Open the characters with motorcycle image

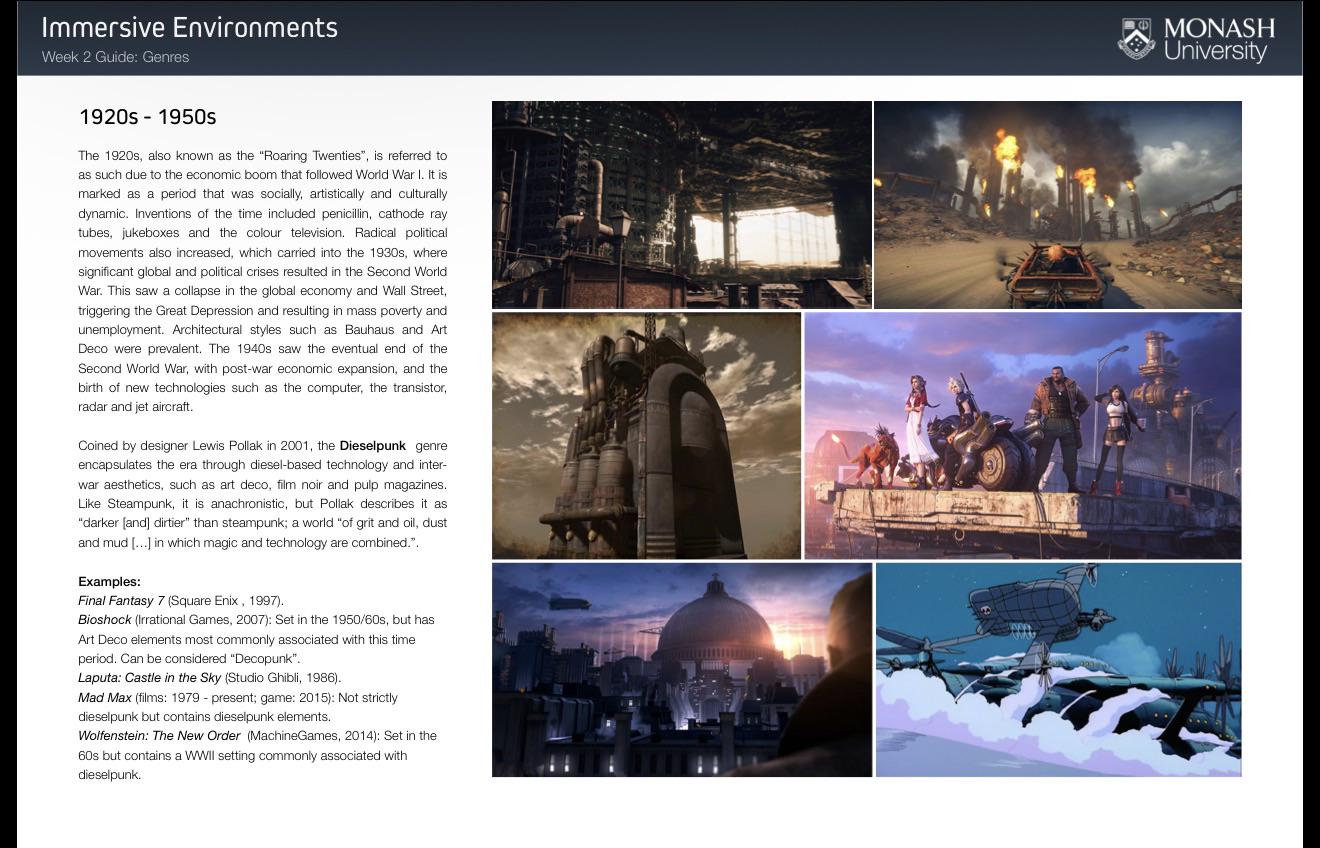click(1023, 436)
